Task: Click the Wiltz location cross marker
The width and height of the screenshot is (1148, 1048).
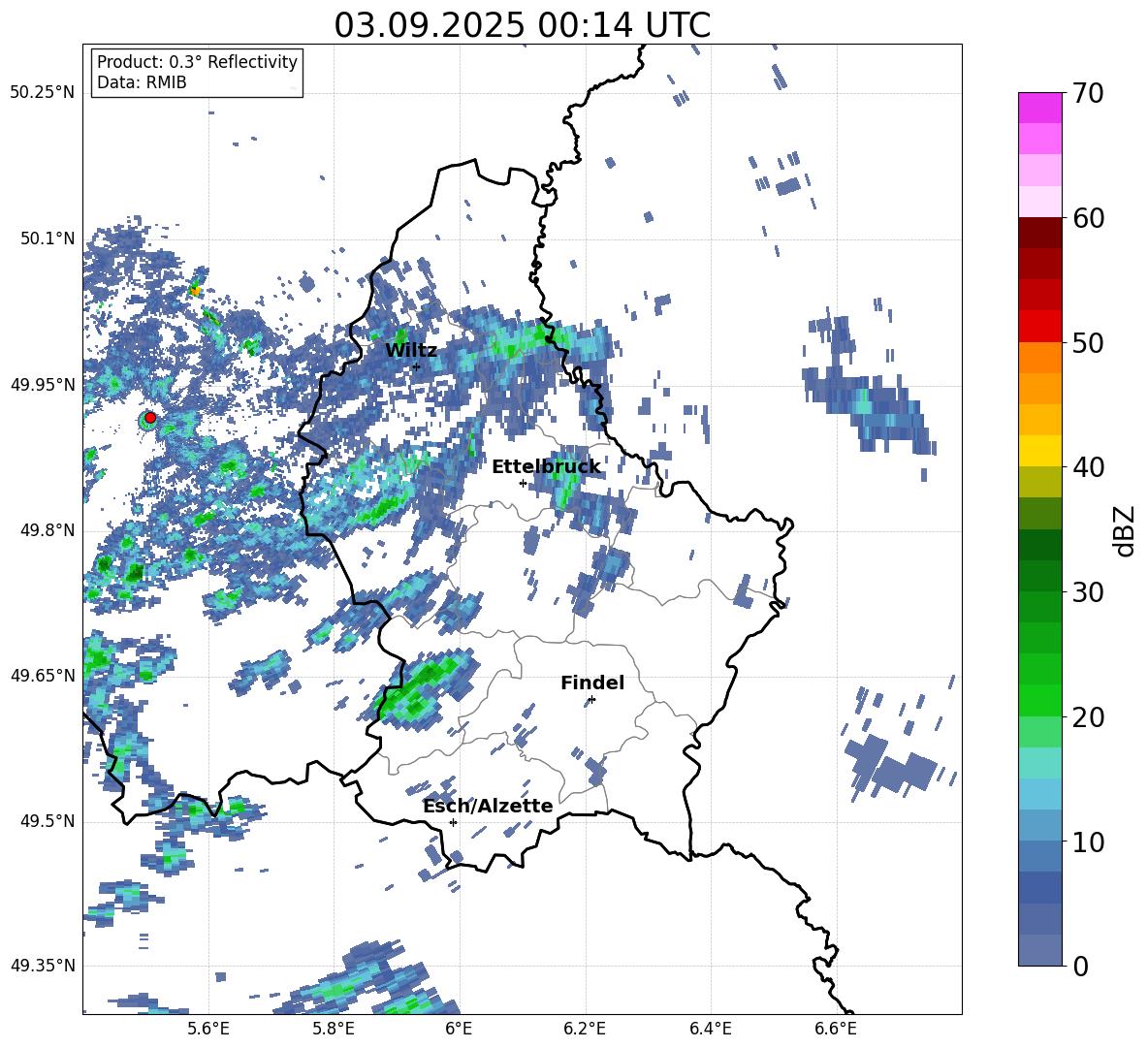Action: pyautogui.click(x=417, y=366)
